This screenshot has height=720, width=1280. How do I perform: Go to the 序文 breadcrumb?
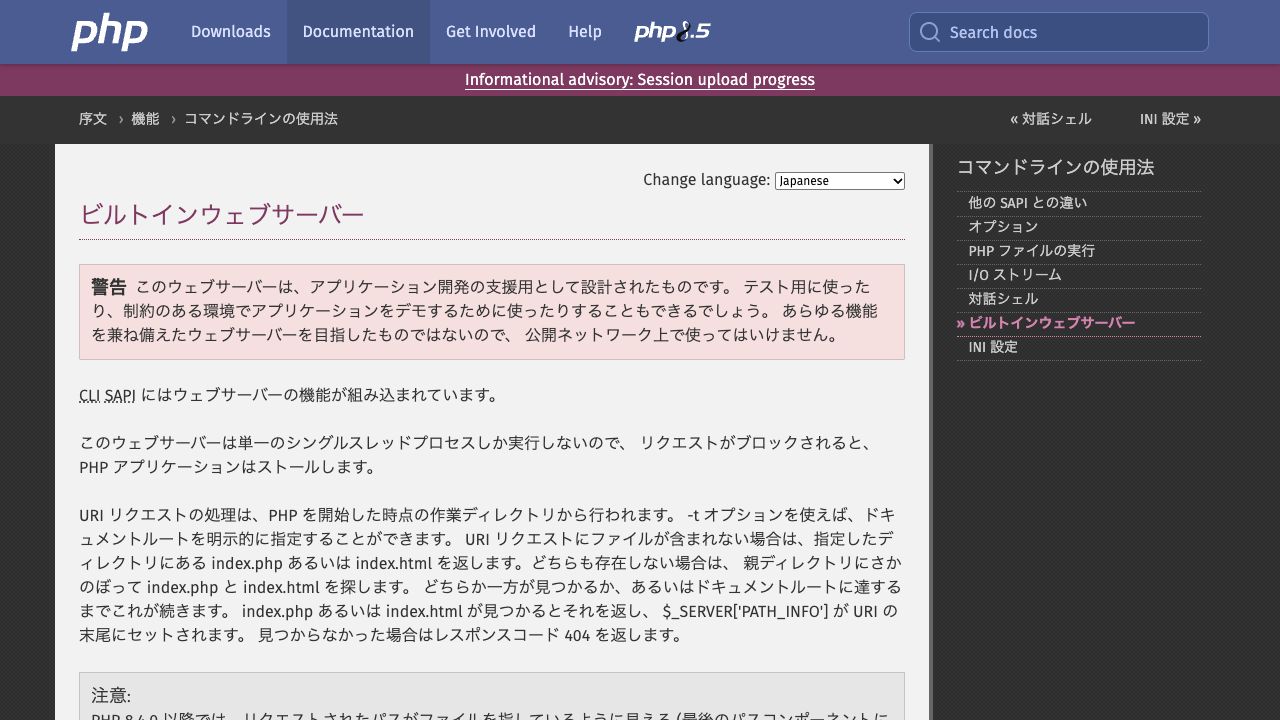point(93,119)
